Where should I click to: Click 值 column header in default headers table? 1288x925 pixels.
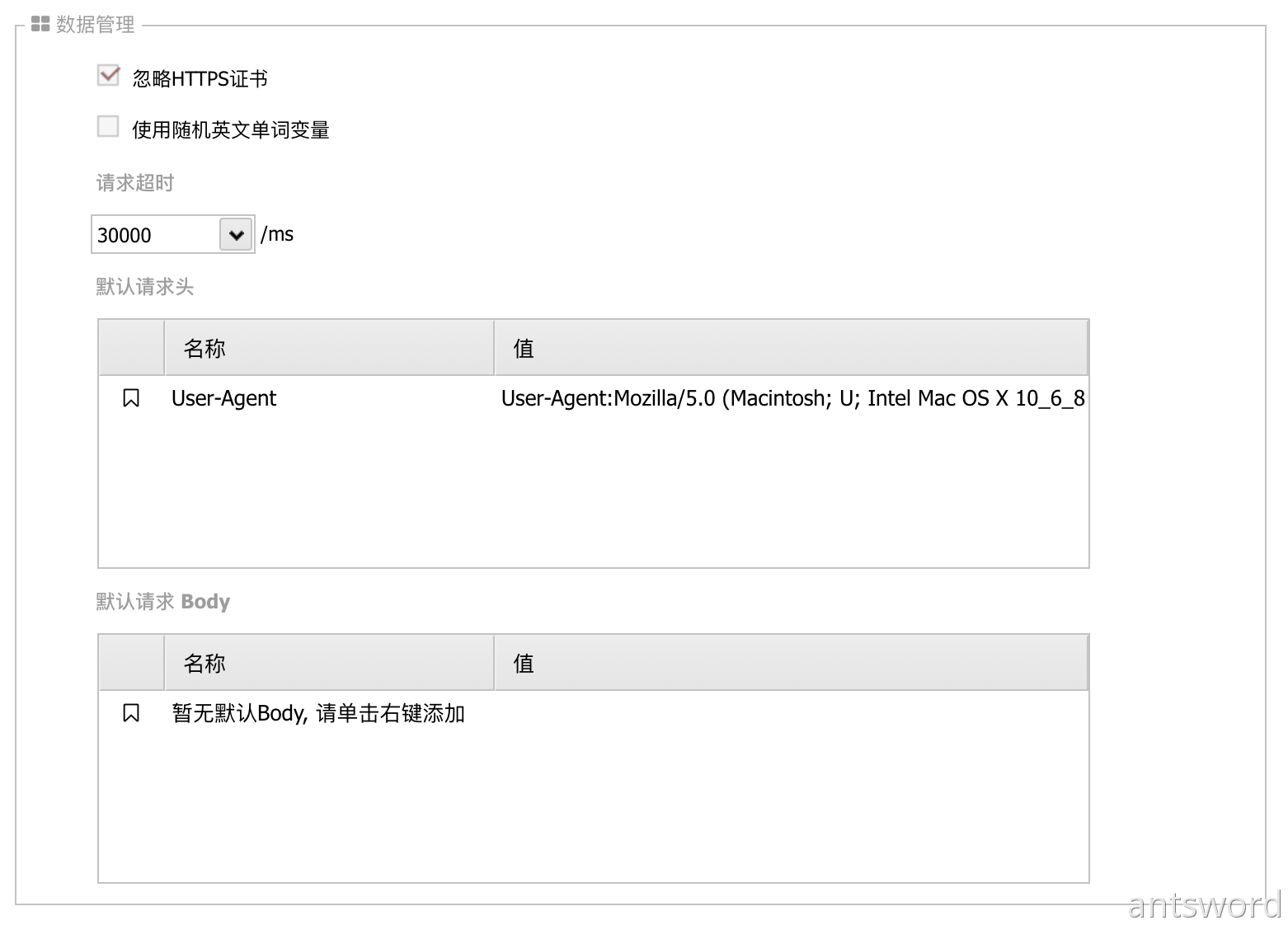pyautogui.click(x=524, y=349)
